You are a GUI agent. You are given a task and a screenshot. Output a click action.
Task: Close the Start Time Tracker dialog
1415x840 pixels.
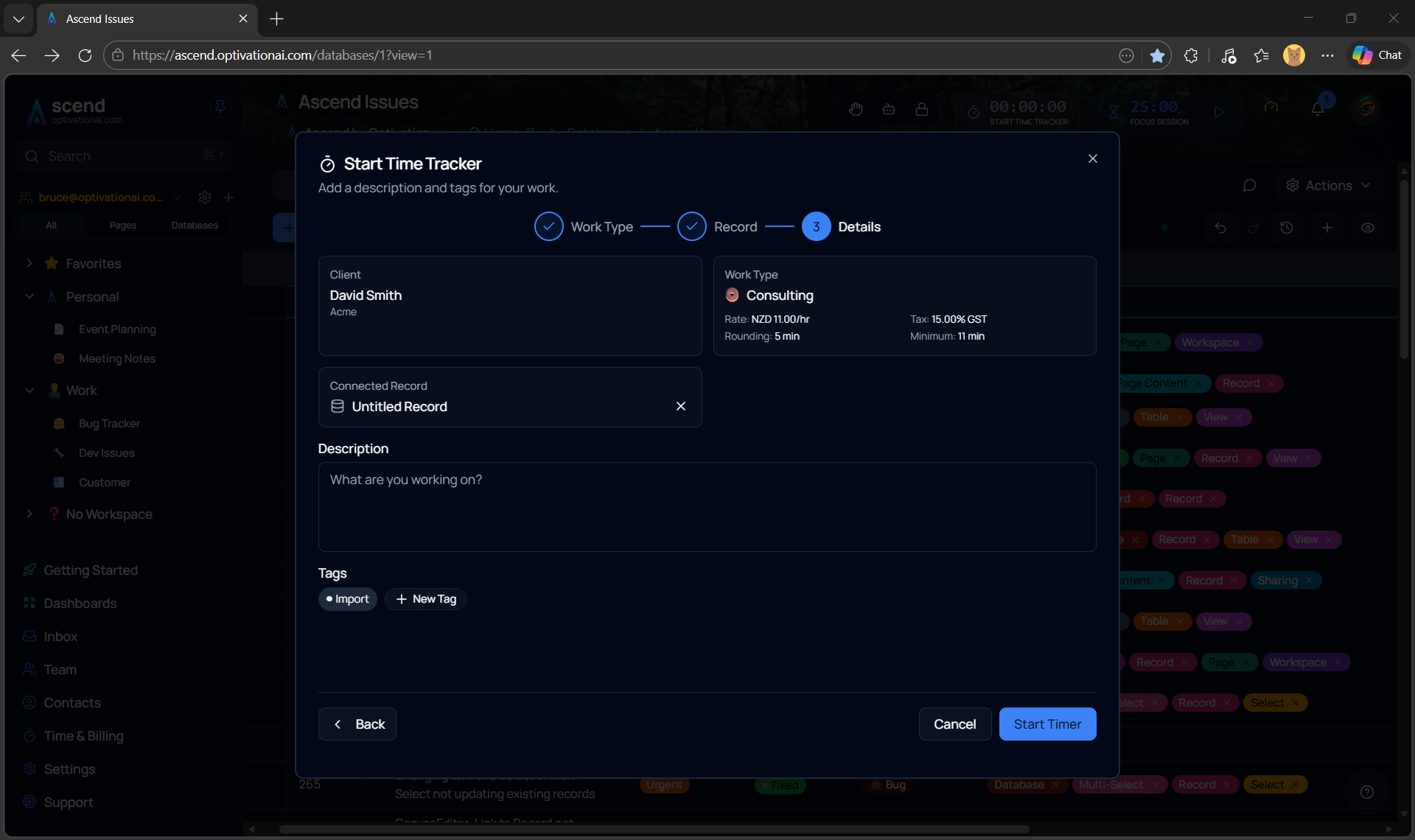click(x=1093, y=158)
